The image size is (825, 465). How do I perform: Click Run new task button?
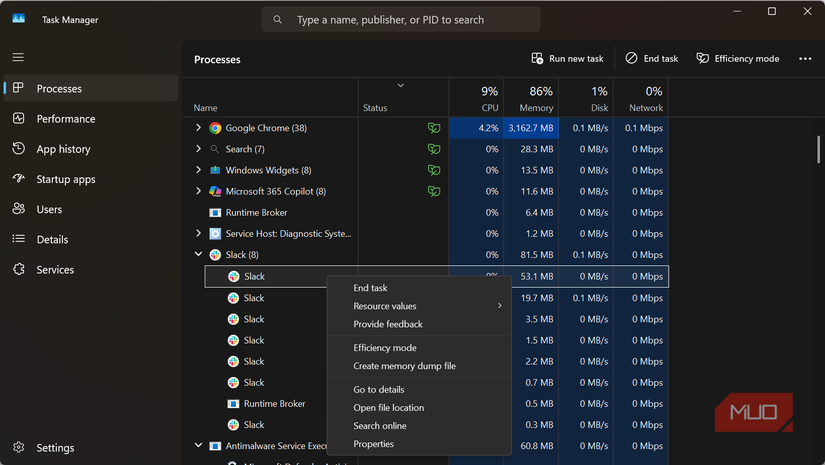click(567, 58)
